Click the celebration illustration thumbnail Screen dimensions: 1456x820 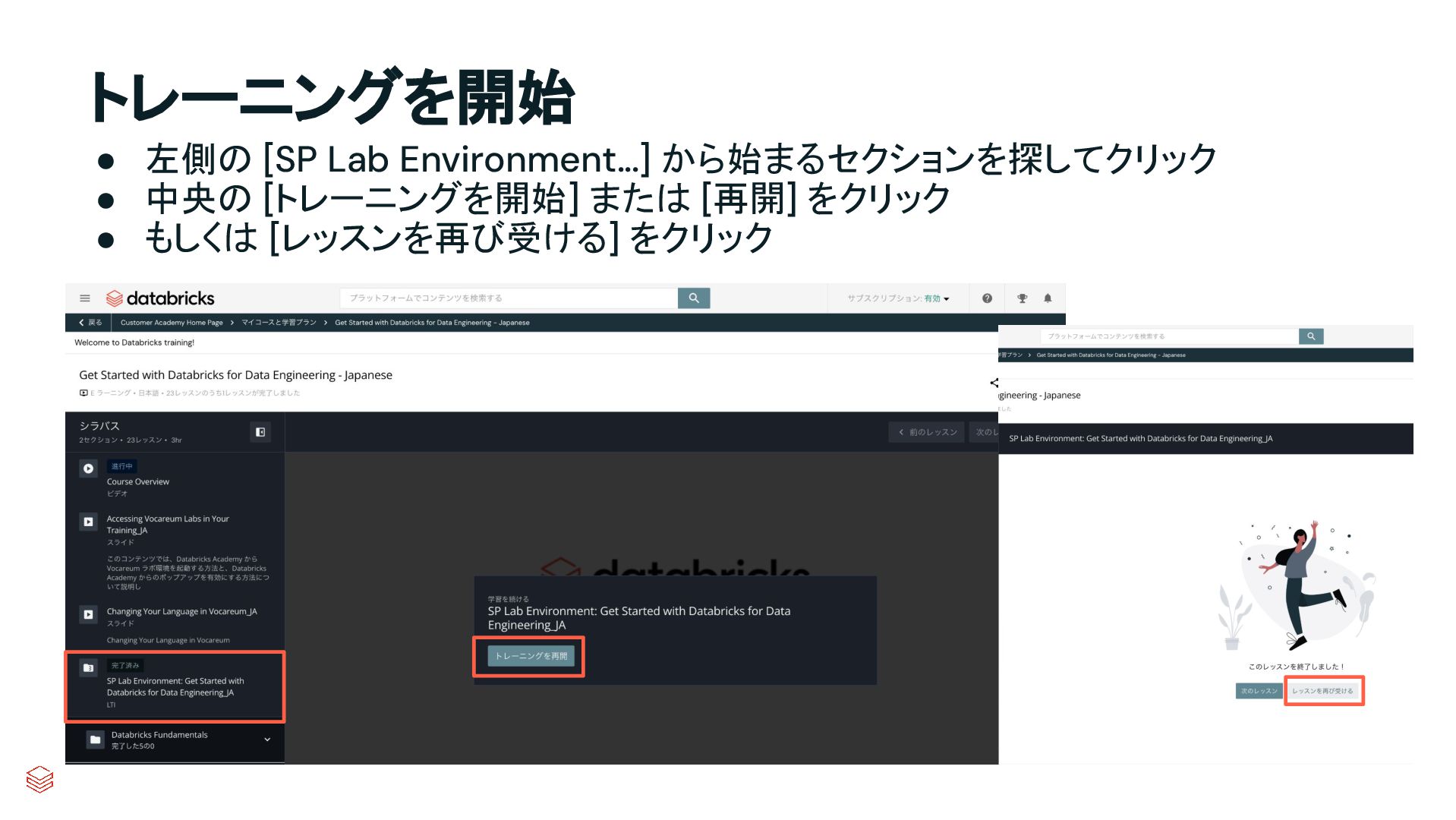1297,586
